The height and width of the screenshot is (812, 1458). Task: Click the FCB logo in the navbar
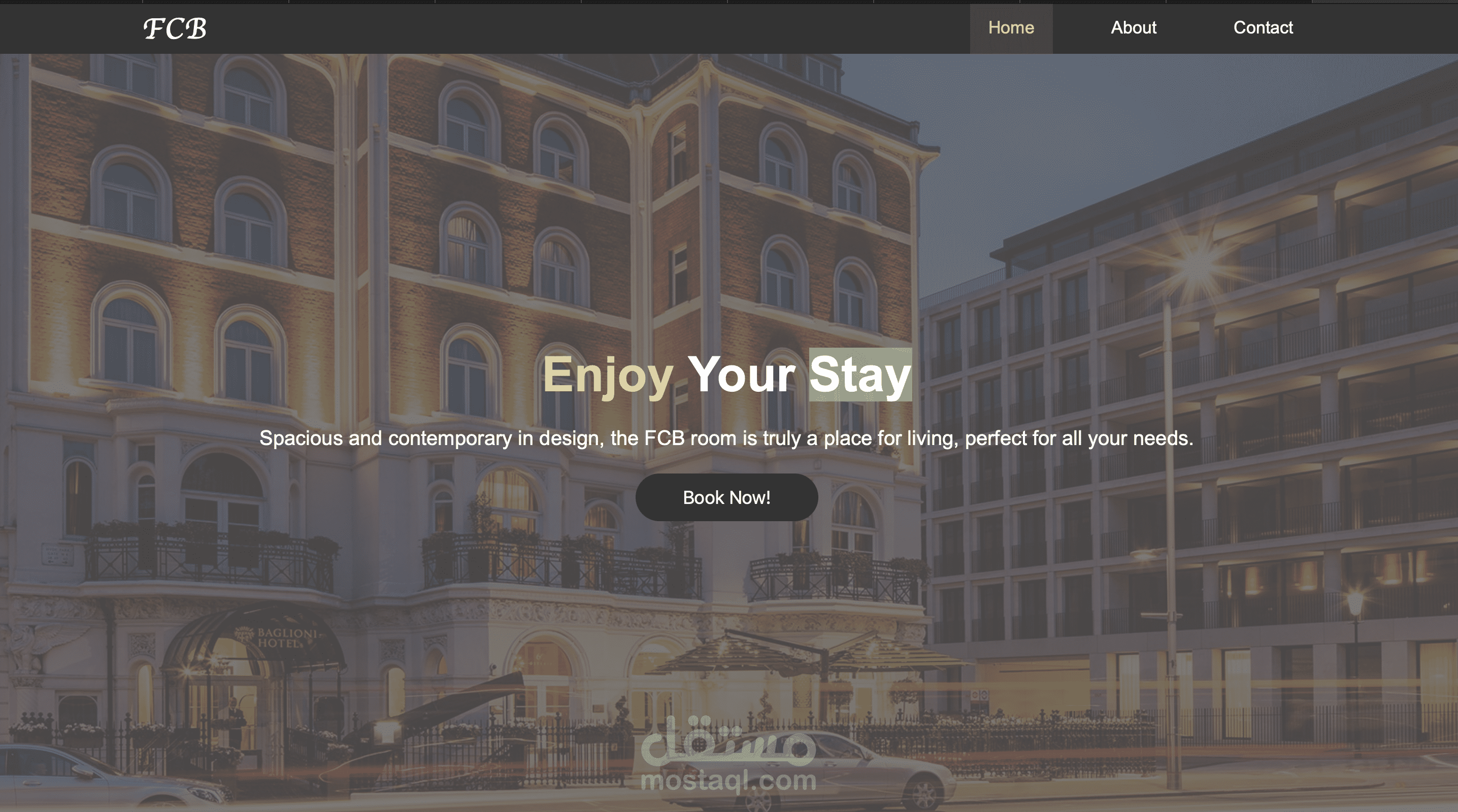pos(175,28)
